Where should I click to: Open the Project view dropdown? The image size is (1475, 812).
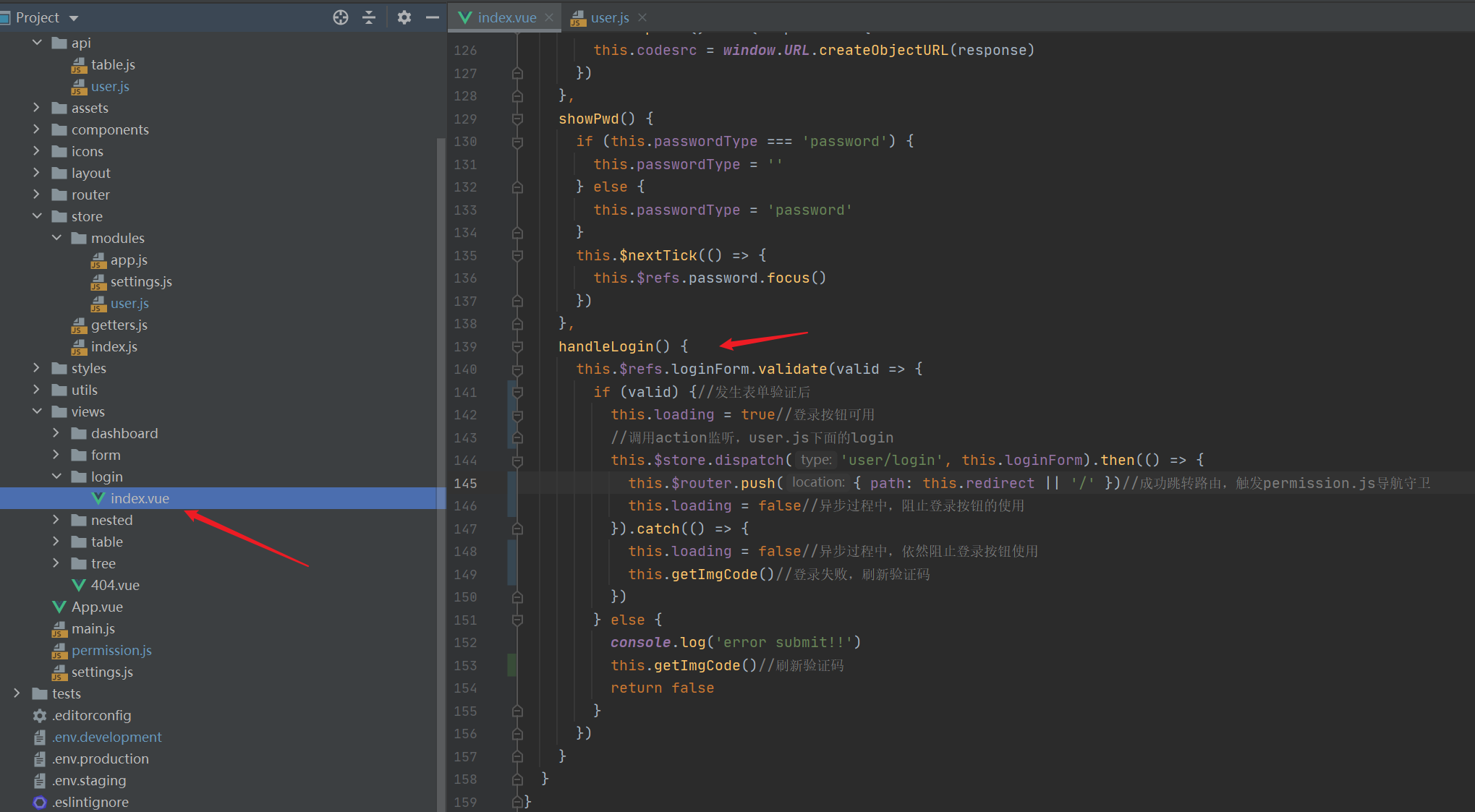coord(74,17)
